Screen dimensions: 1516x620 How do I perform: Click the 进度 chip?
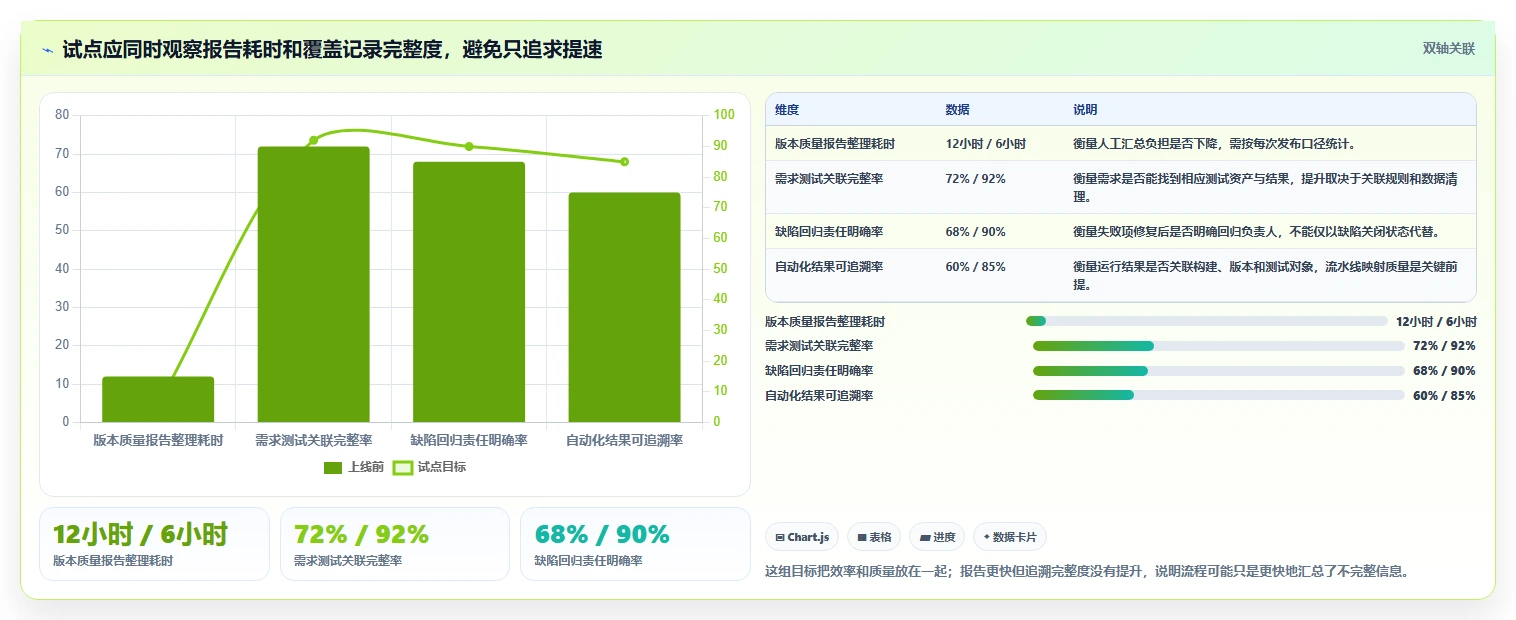point(937,537)
